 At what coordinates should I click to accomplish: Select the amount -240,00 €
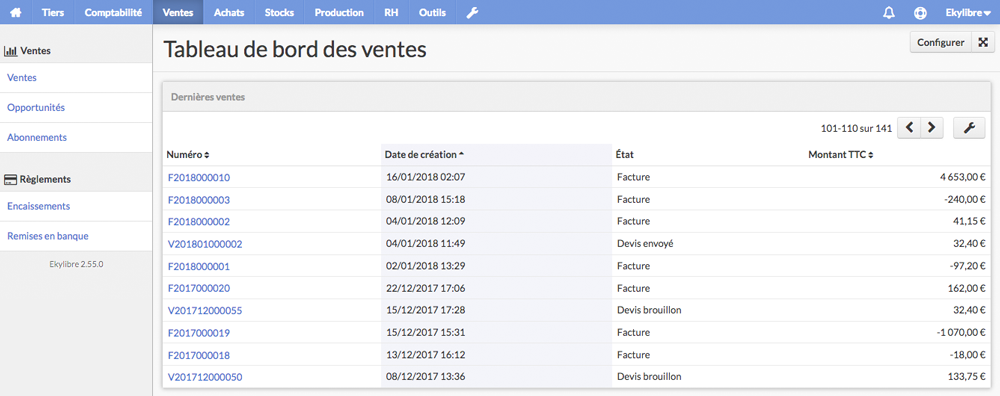point(965,200)
